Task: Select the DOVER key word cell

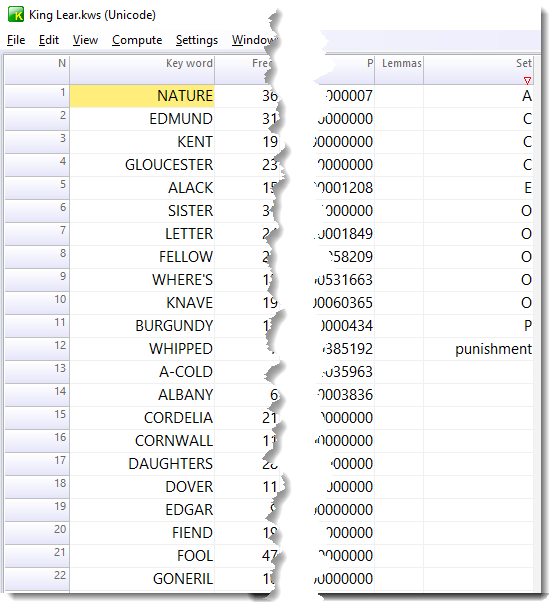Action: (142, 487)
